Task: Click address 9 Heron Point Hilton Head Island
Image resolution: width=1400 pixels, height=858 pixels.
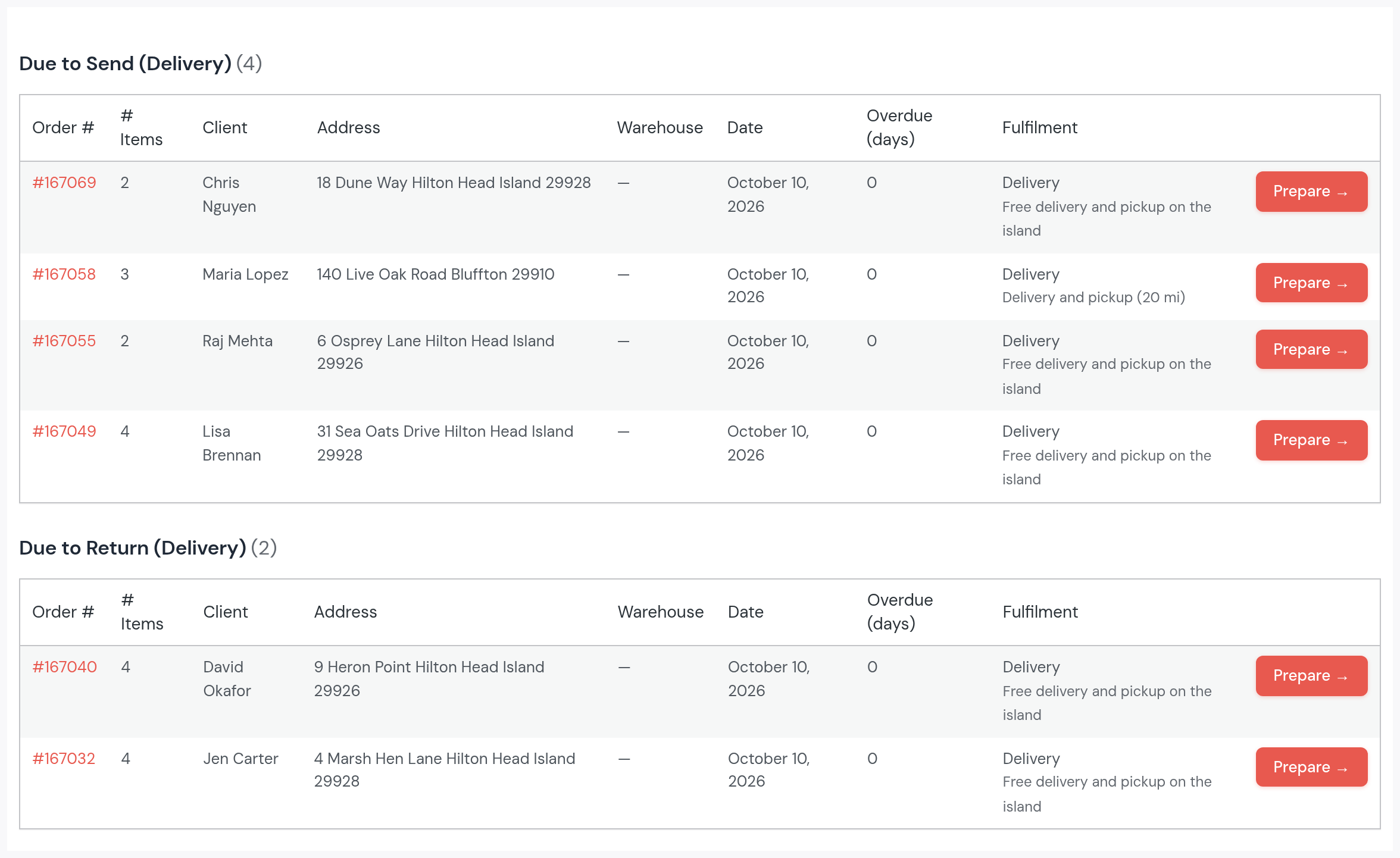Action: coord(429,679)
